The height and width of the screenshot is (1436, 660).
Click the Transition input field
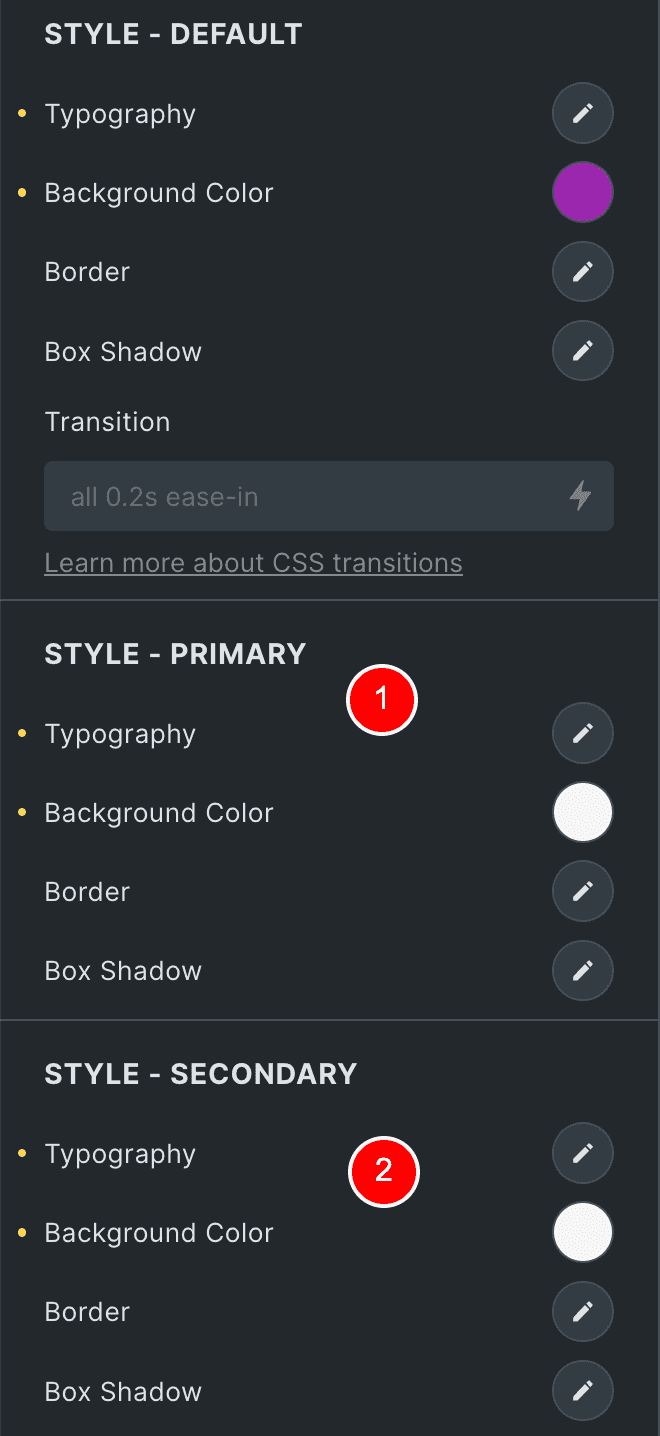(x=329, y=496)
